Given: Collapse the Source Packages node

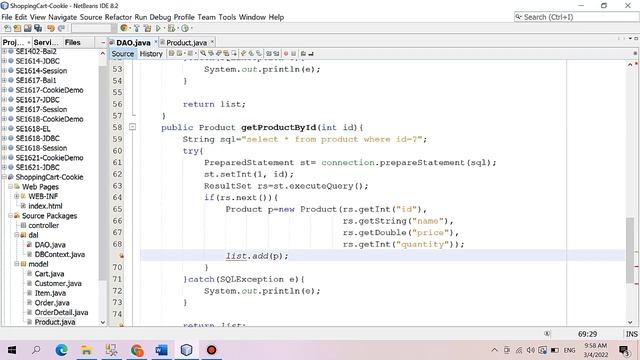Looking at the screenshot, I should [x=11, y=216].
